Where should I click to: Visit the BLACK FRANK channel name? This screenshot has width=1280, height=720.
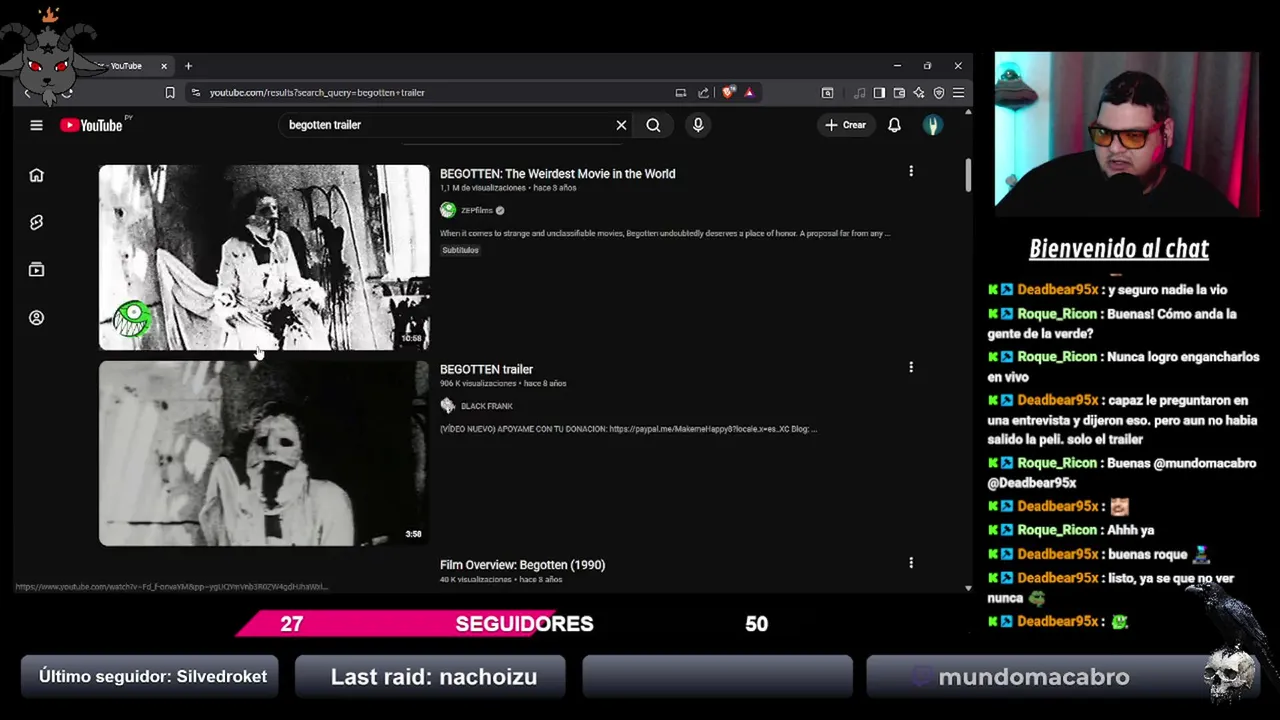[x=487, y=406]
